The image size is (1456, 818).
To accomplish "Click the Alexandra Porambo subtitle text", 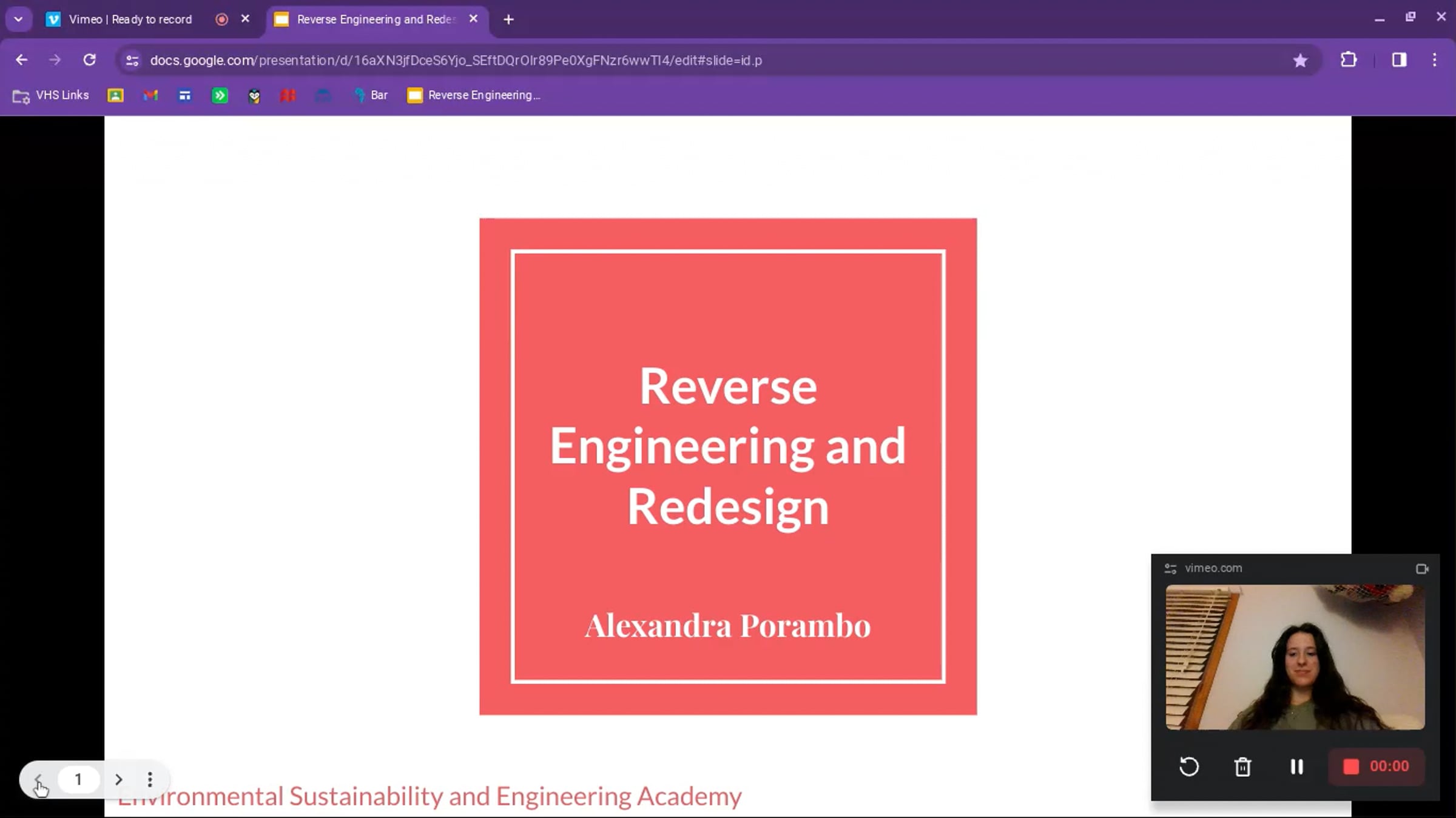I will 727,626.
